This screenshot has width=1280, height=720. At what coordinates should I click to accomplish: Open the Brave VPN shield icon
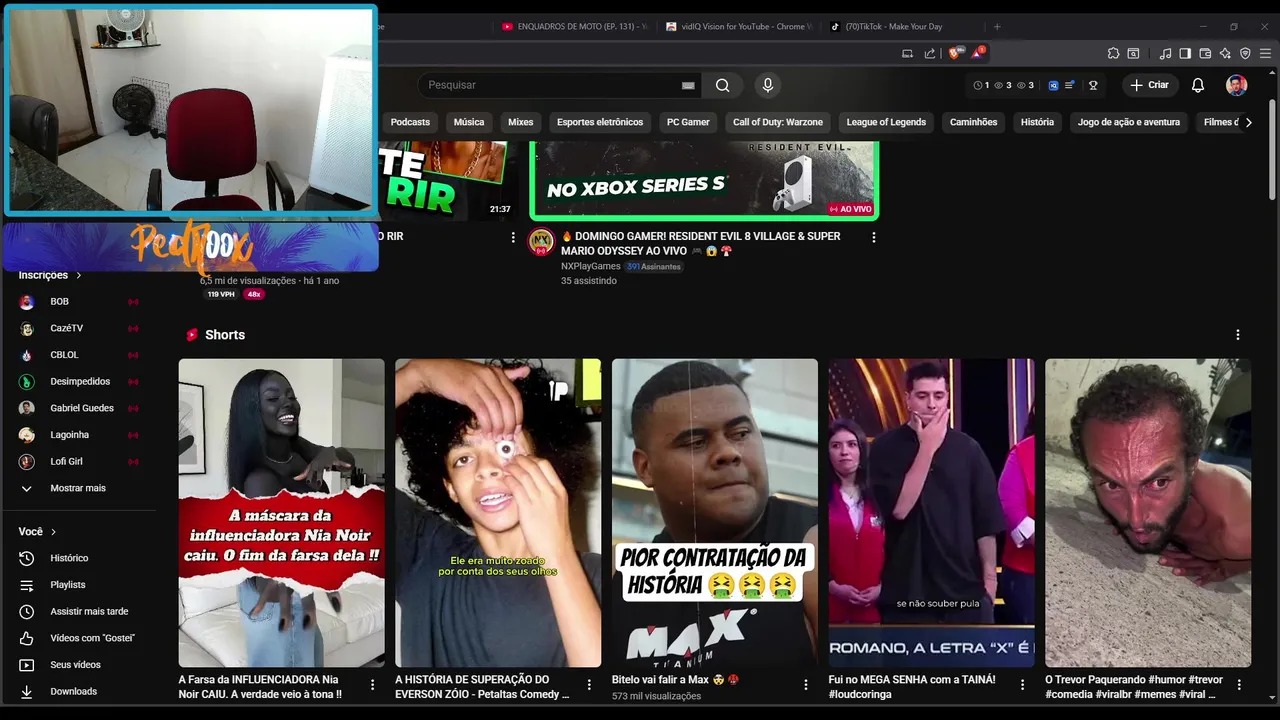coord(1245,53)
